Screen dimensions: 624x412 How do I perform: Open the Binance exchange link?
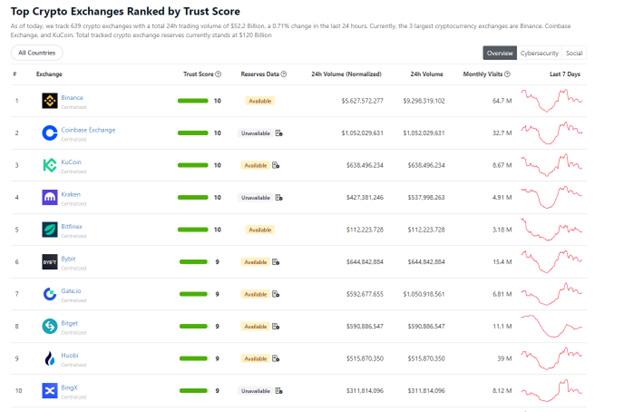click(72, 98)
